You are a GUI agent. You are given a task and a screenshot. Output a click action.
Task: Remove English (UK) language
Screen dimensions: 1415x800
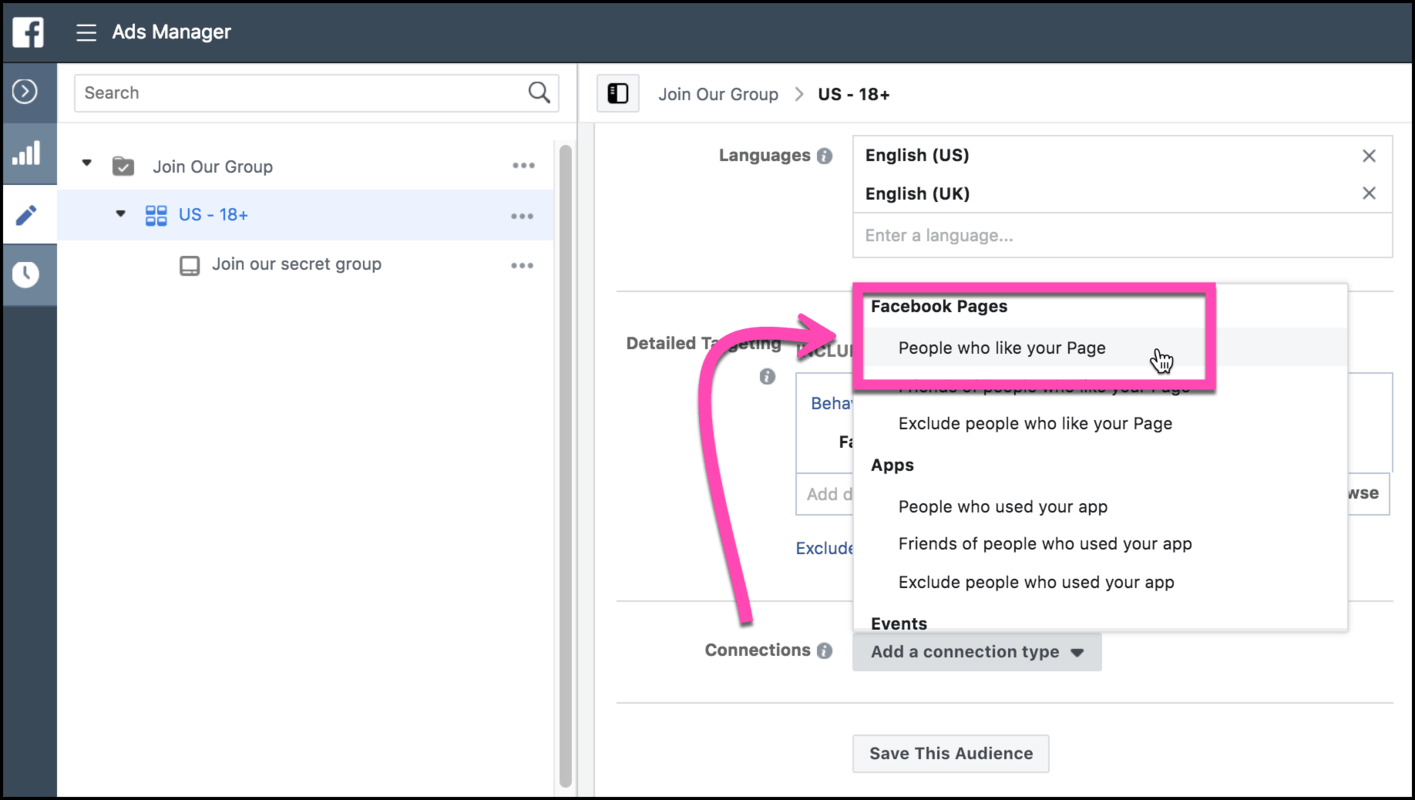coord(1369,193)
